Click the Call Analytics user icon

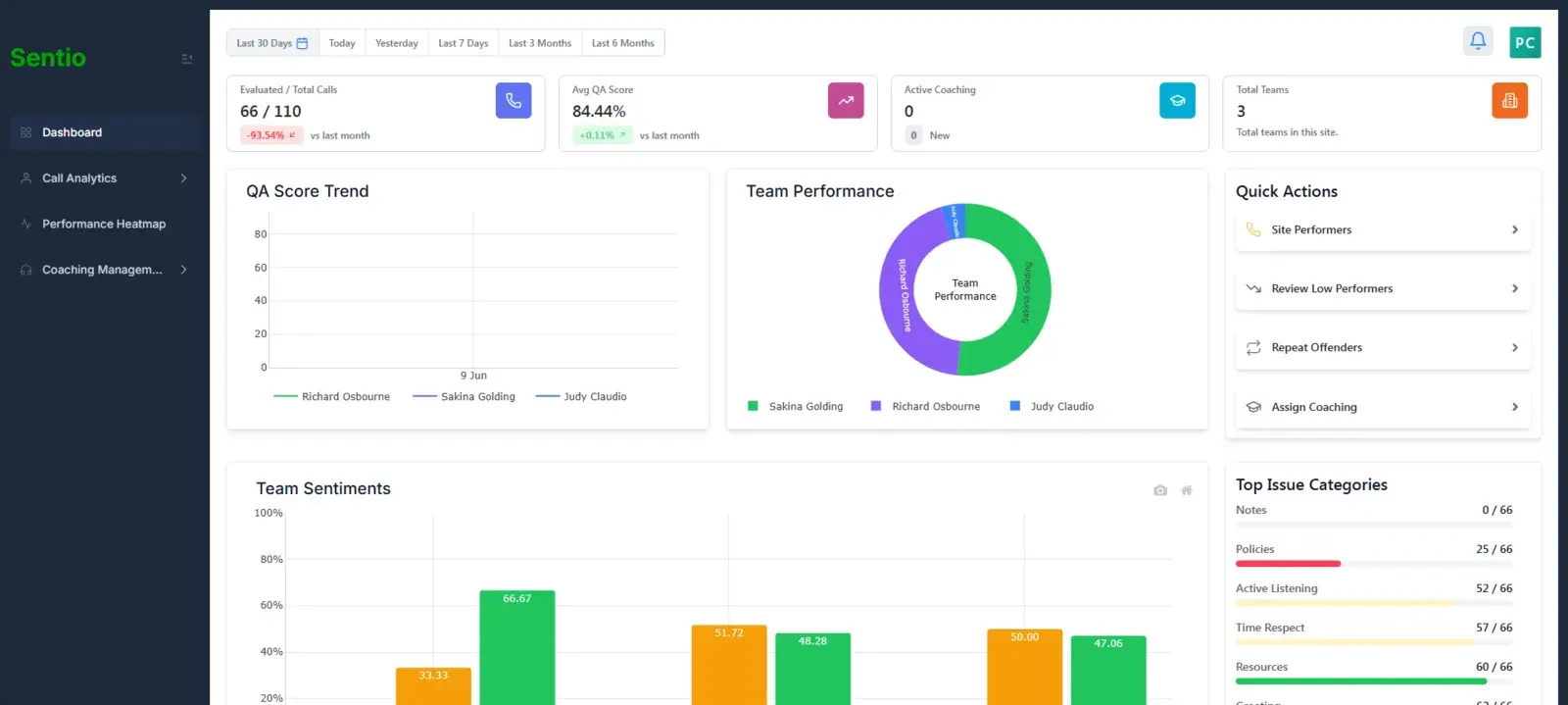[x=26, y=178]
